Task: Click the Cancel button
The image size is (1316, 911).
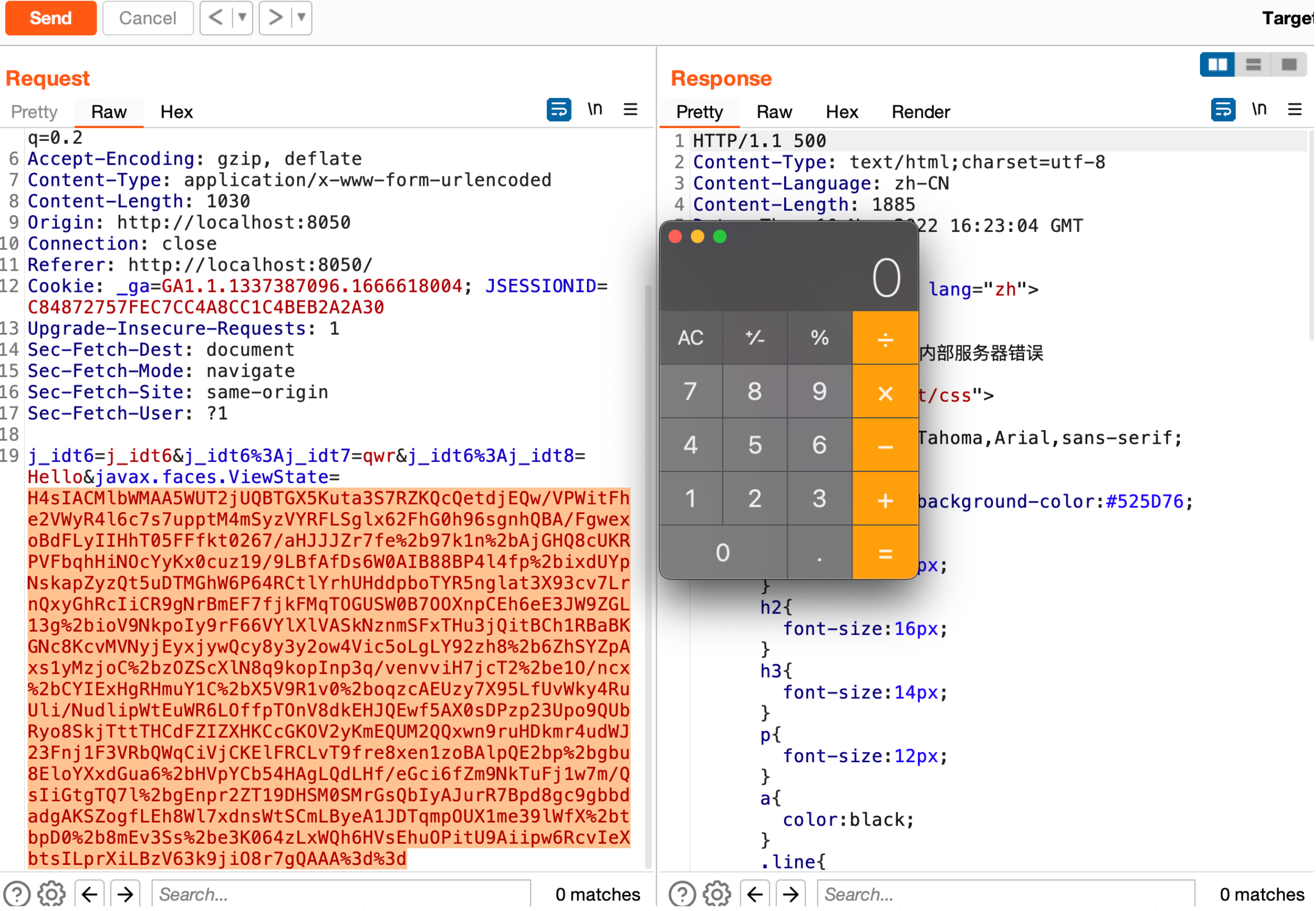Action: coord(148,17)
